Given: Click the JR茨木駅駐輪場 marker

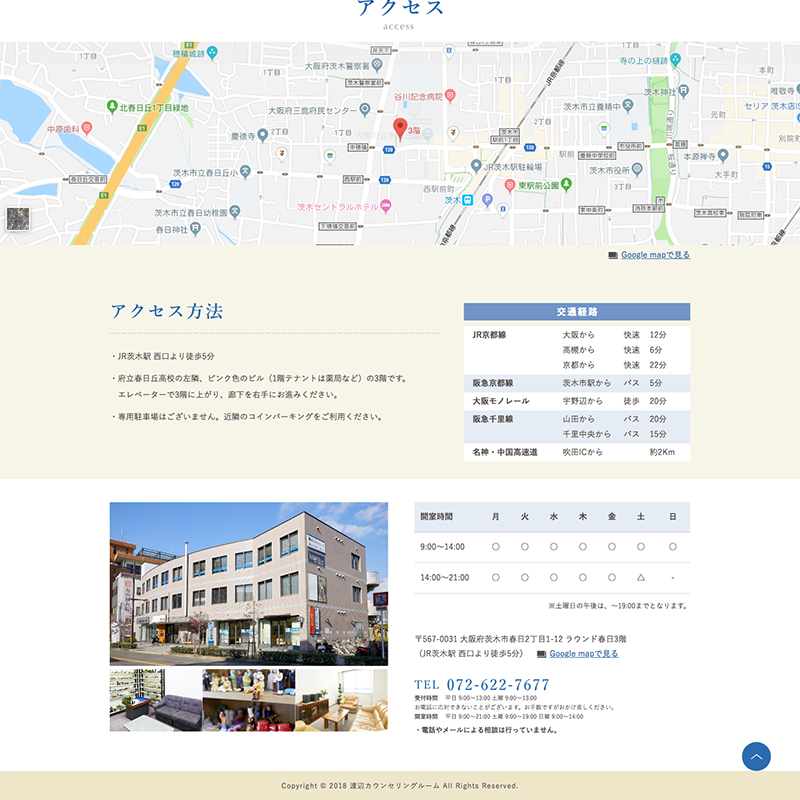Looking at the screenshot, I should 476,166.
